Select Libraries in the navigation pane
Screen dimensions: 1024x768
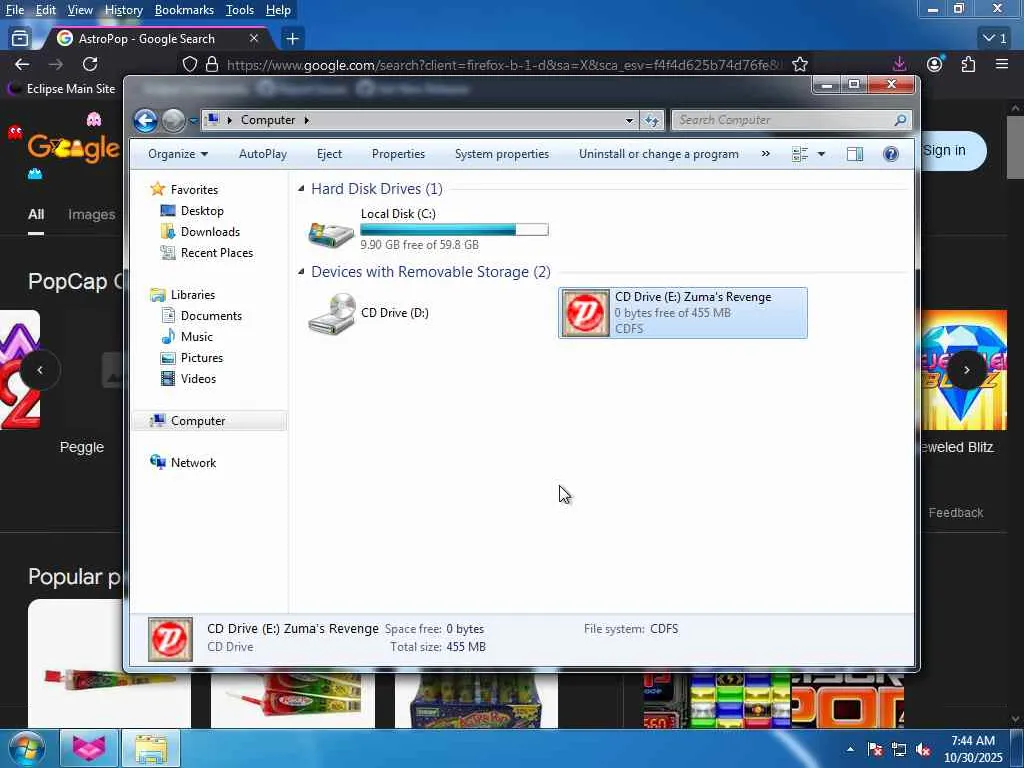pos(193,295)
